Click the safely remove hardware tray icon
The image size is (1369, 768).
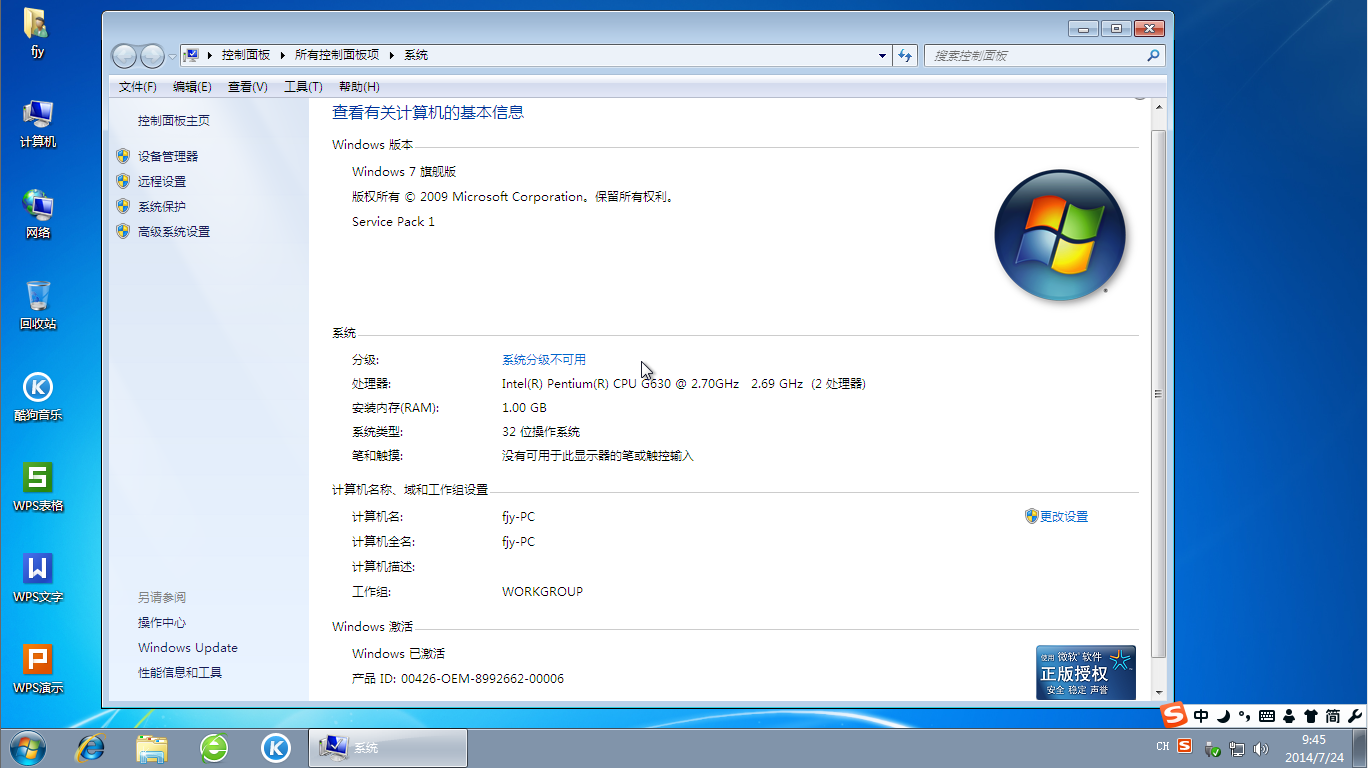(x=1212, y=748)
